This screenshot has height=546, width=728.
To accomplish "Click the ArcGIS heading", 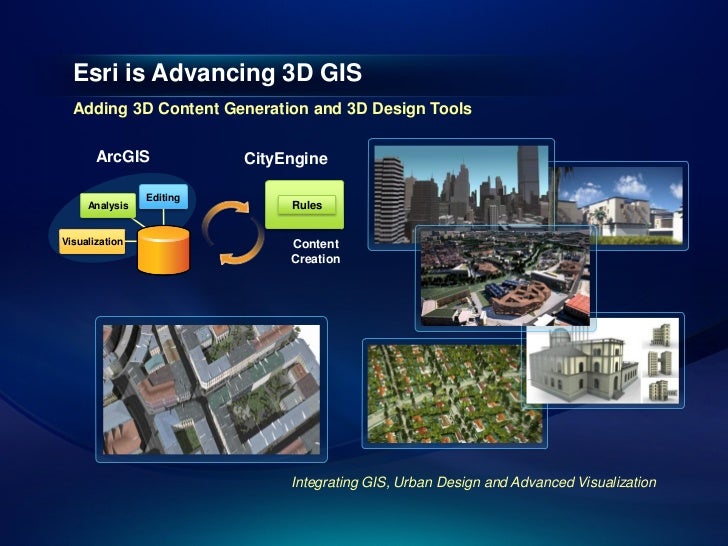I will (123, 156).
